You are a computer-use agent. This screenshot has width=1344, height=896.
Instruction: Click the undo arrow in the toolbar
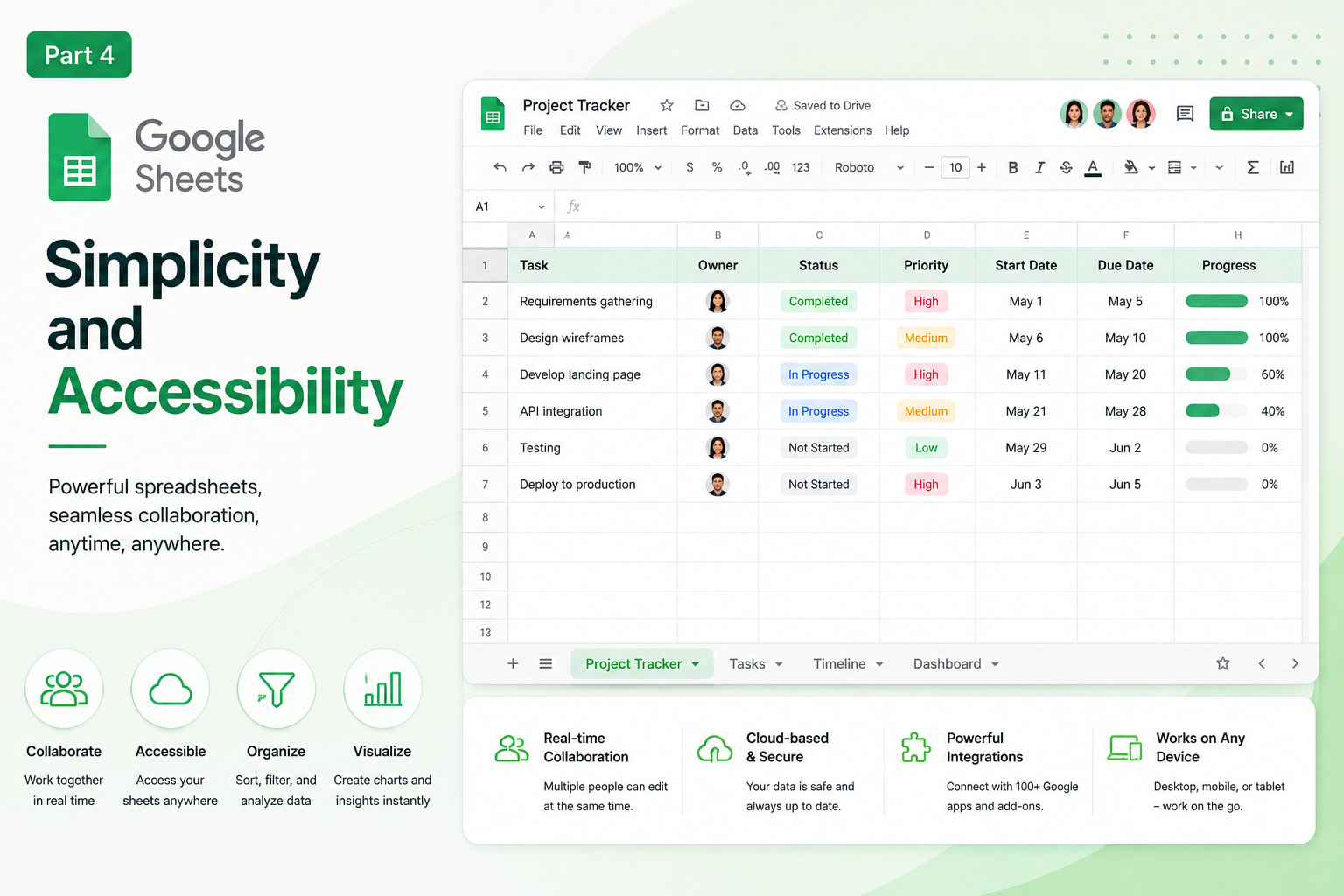(500, 167)
